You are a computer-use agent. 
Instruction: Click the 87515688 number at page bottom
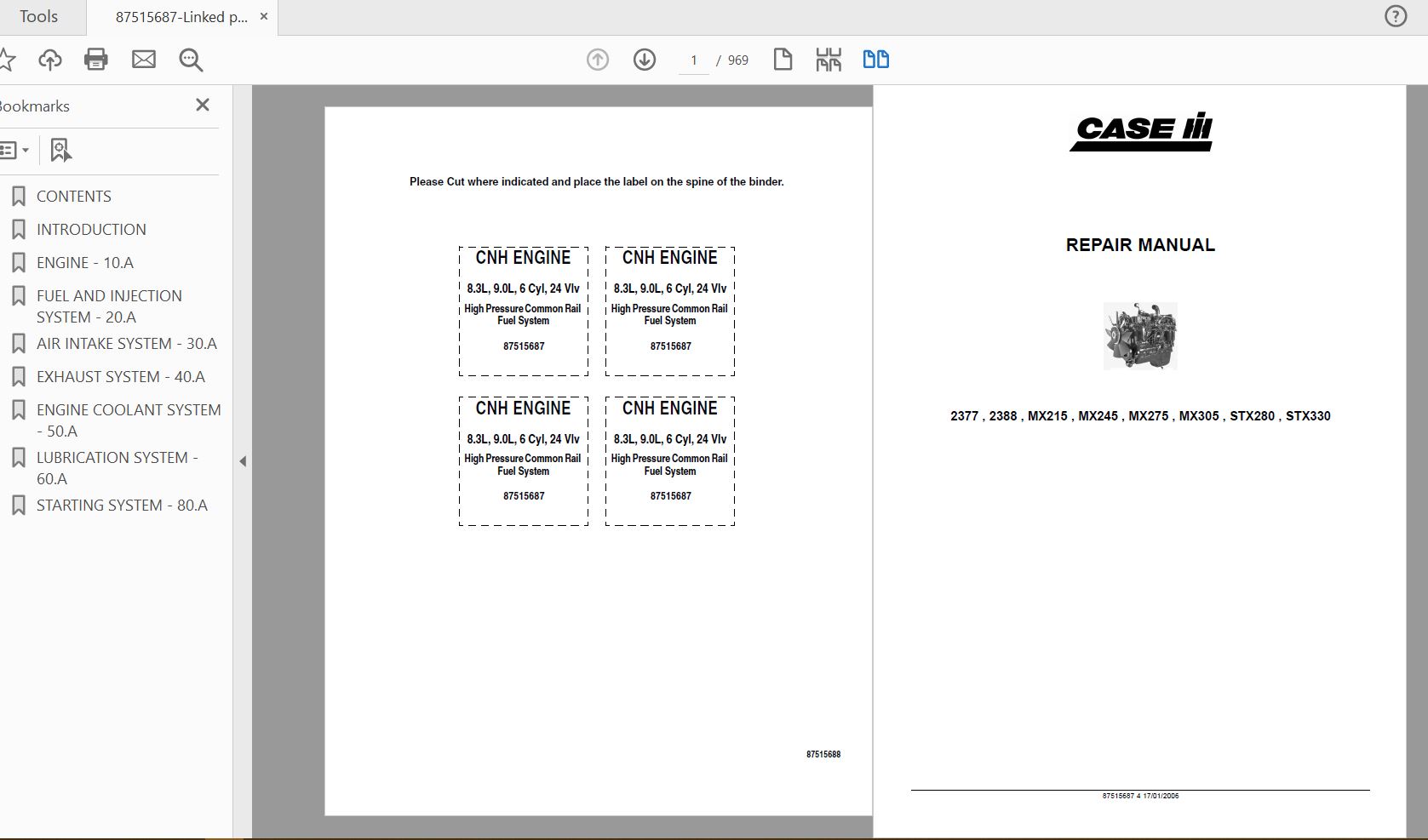point(823,754)
